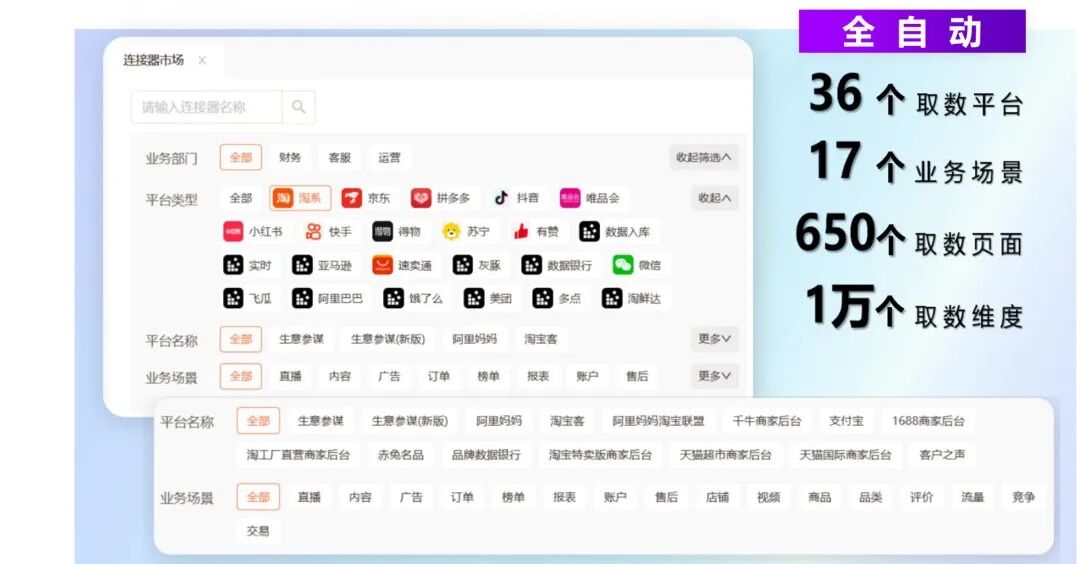The width and height of the screenshot is (1077, 564).
Task: Select the 小红书 platform icon
Action: (233, 232)
